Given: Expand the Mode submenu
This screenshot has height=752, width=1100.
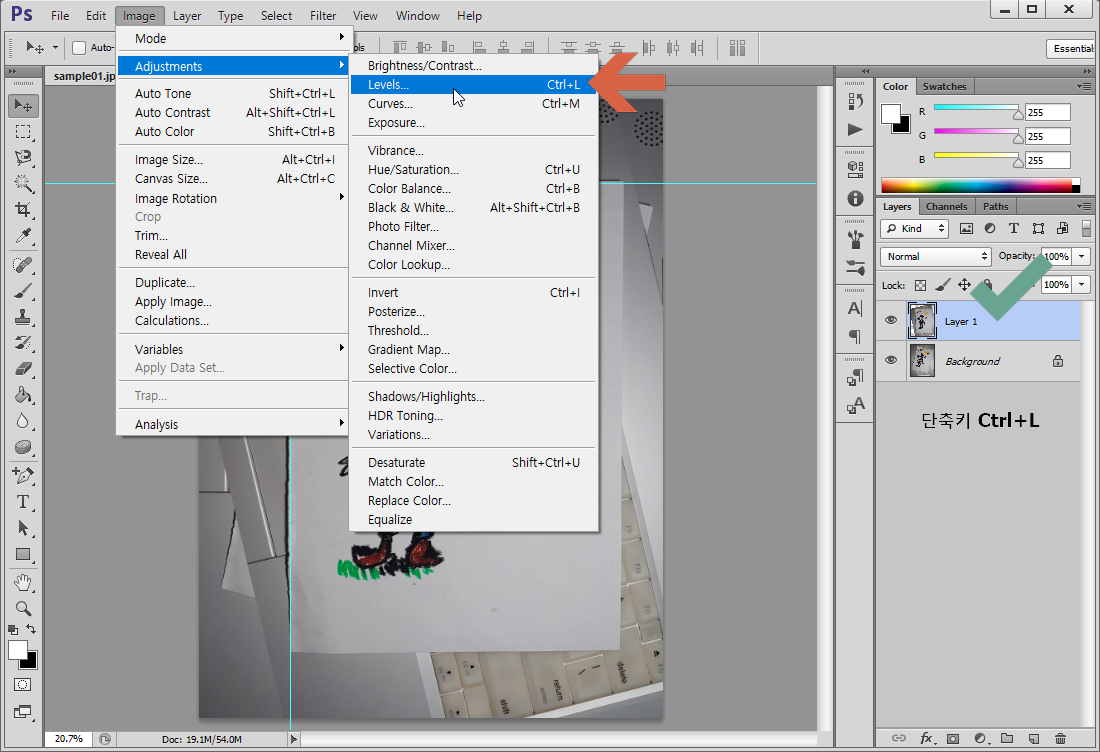Looking at the screenshot, I should tap(233, 38).
